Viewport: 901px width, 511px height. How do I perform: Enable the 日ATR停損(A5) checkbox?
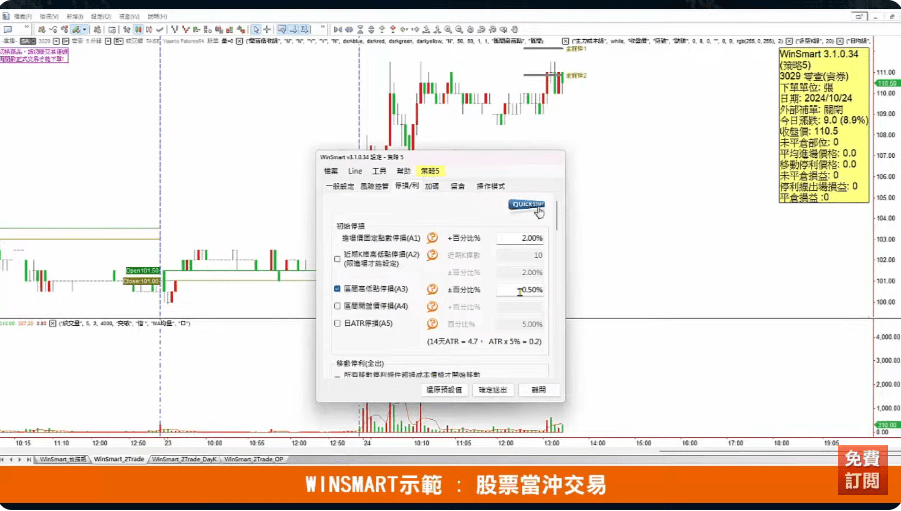pos(337,324)
